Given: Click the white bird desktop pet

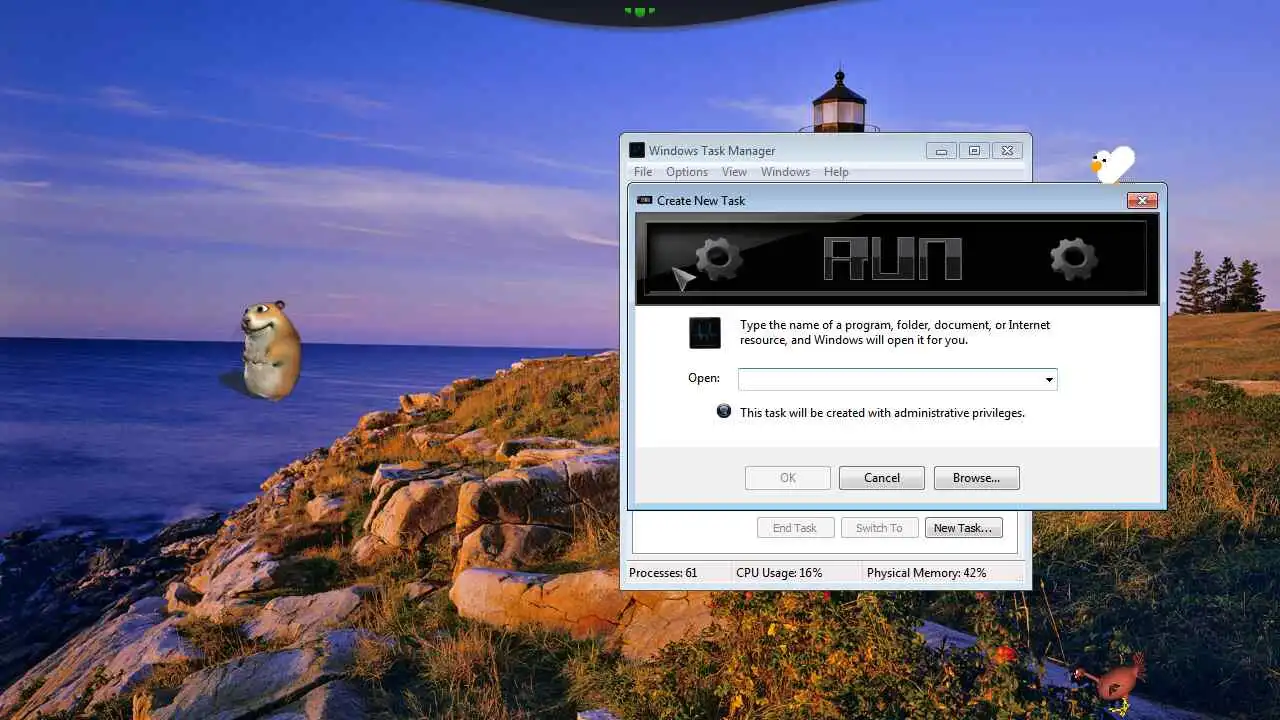Looking at the screenshot, I should (1112, 165).
